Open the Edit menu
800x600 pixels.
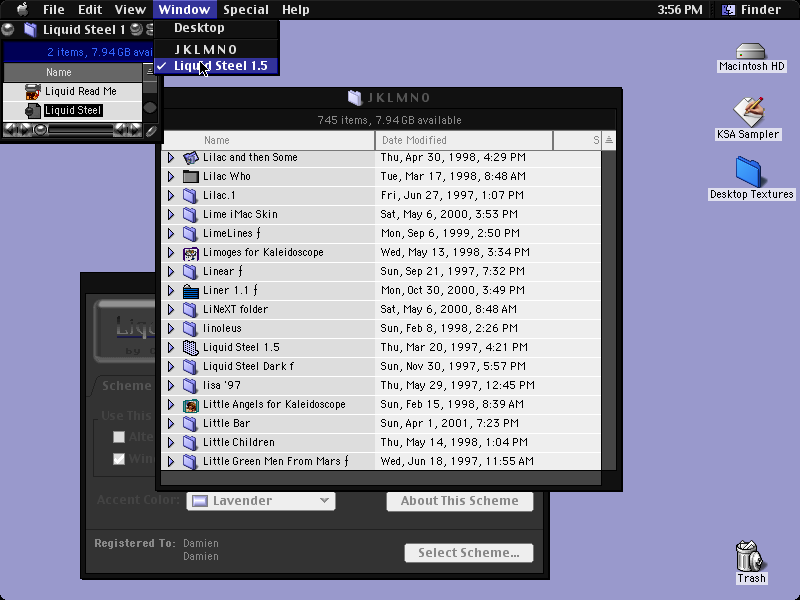click(x=90, y=10)
